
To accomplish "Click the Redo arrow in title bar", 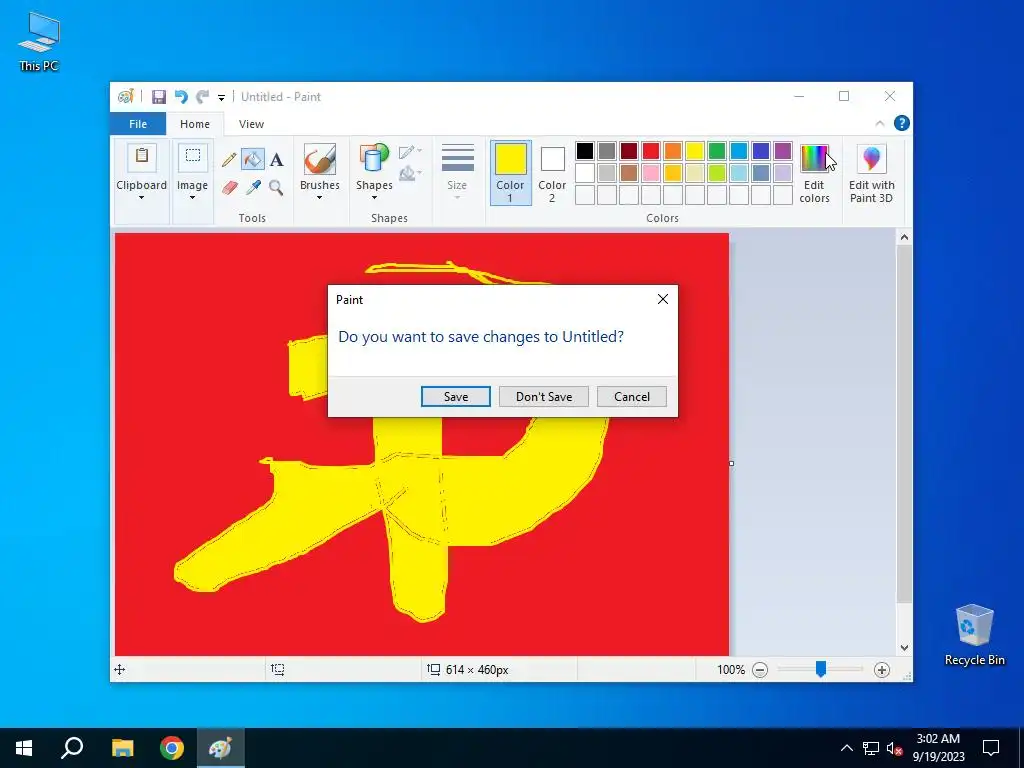I will 202,97.
